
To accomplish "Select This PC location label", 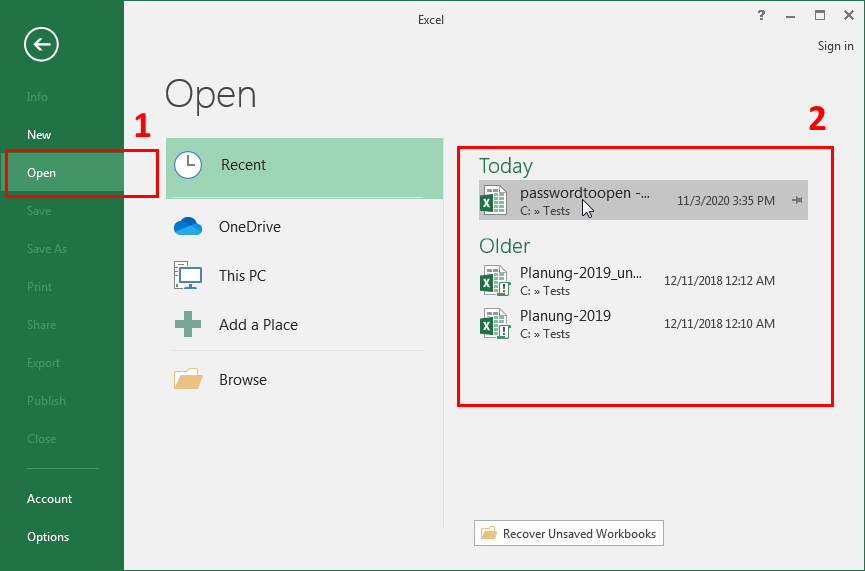I will (242, 276).
